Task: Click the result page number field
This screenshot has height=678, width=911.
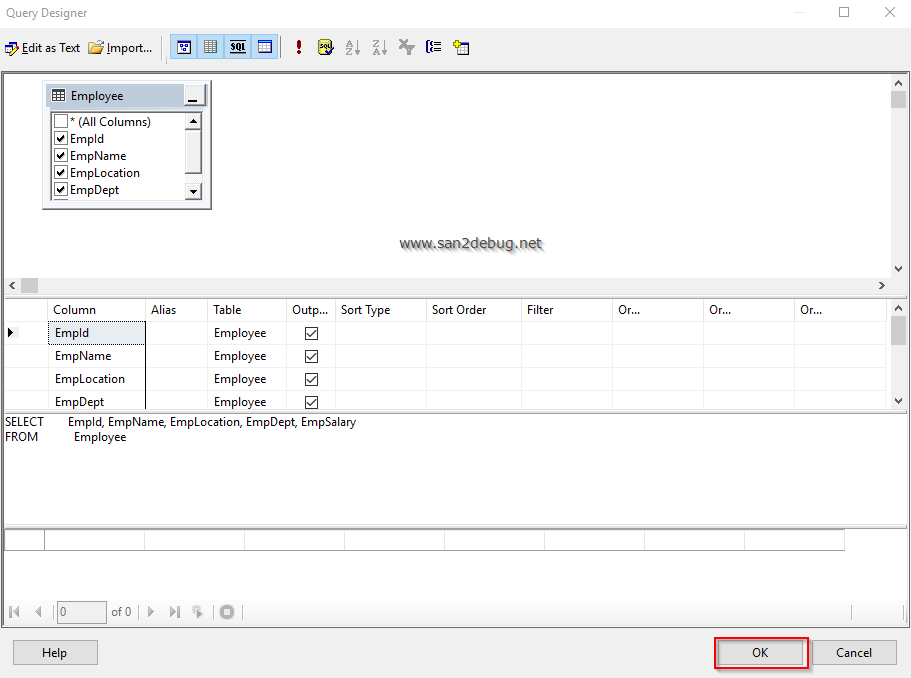Action: [x=81, y=612]
